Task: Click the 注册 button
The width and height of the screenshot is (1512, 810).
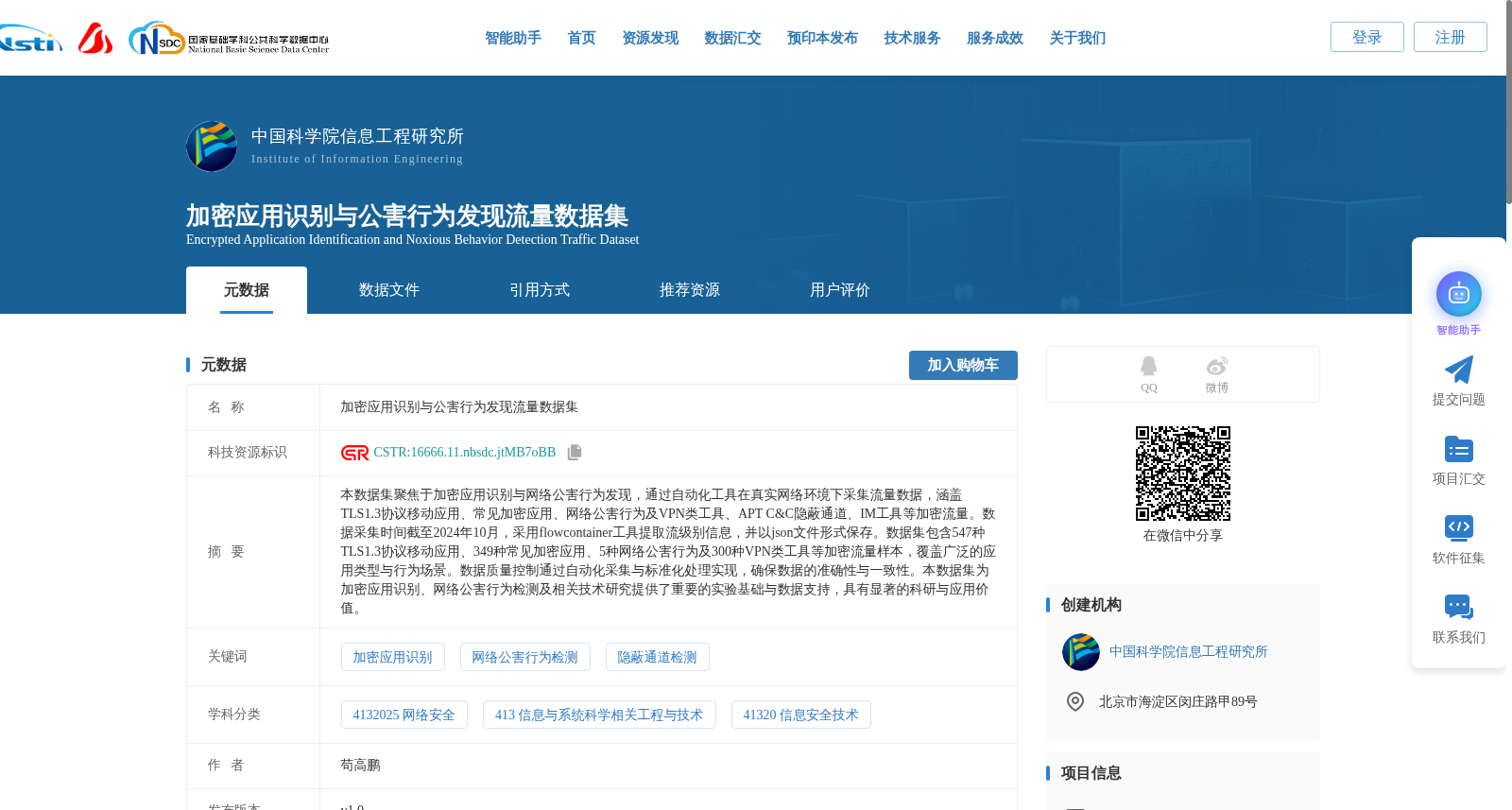Action: click(x=1451, y=37)
